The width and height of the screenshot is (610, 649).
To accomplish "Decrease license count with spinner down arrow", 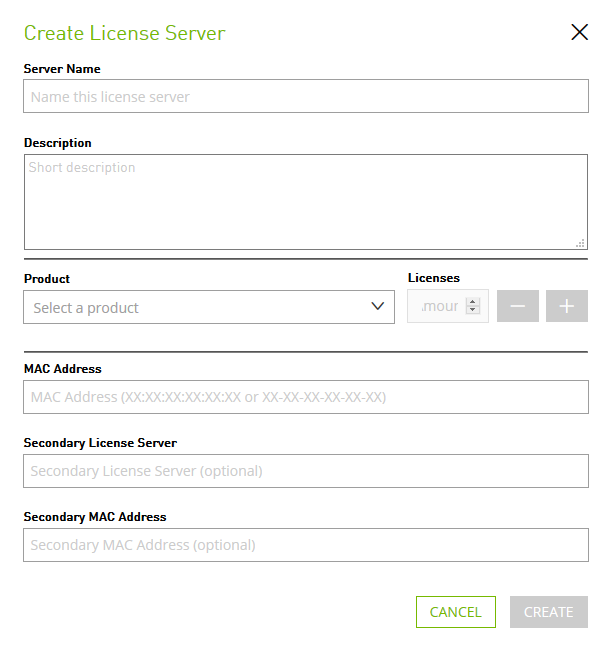I will pyautogui.click(x=473, y=312).
